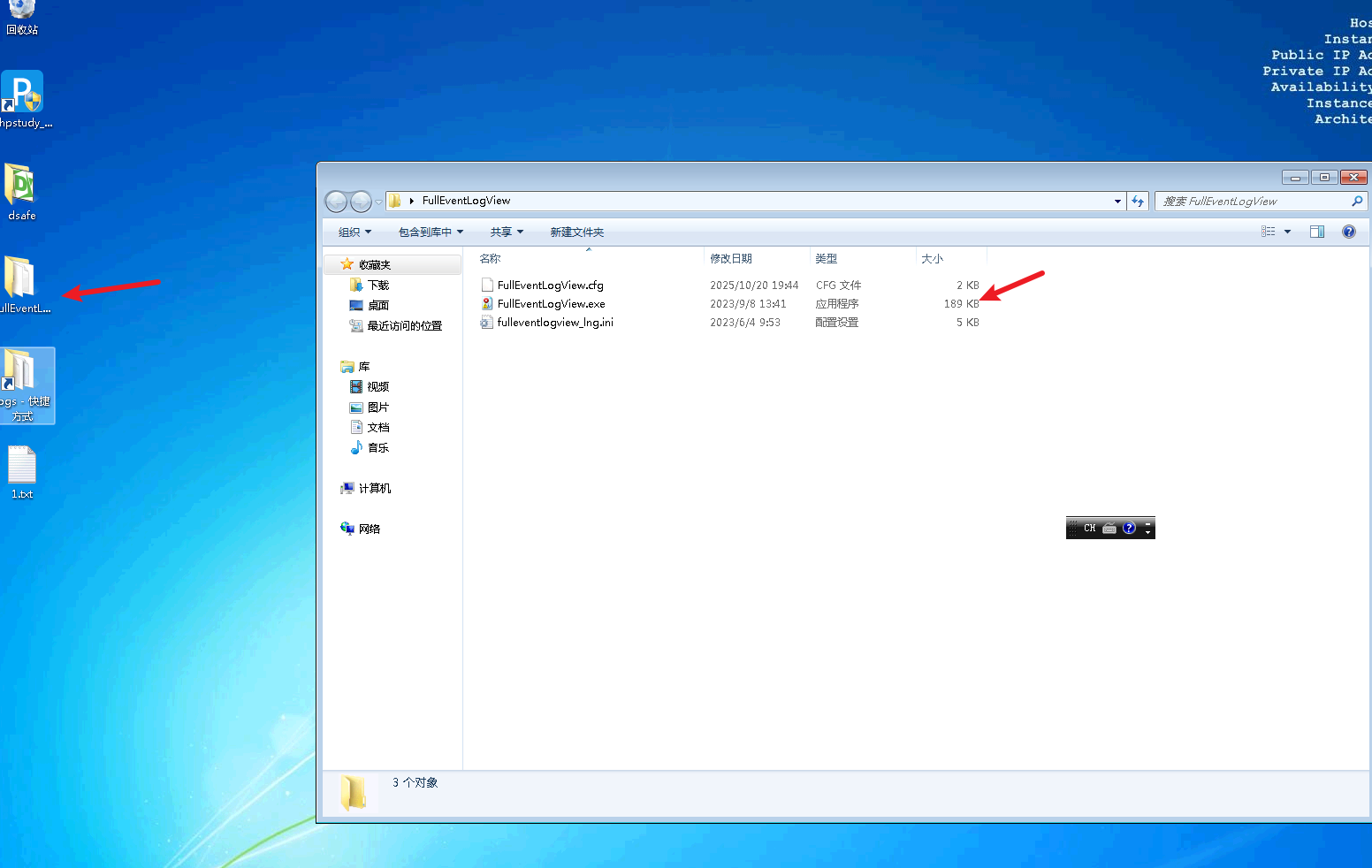Click the fulleventlogview_lng.ini file icon
Image resolution: width=1372 pixels, height=868 pixels.
[x=487, y=322]
